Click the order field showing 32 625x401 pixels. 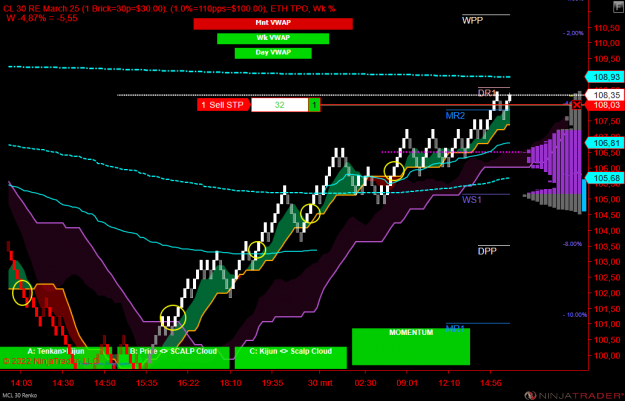(279, 105)
